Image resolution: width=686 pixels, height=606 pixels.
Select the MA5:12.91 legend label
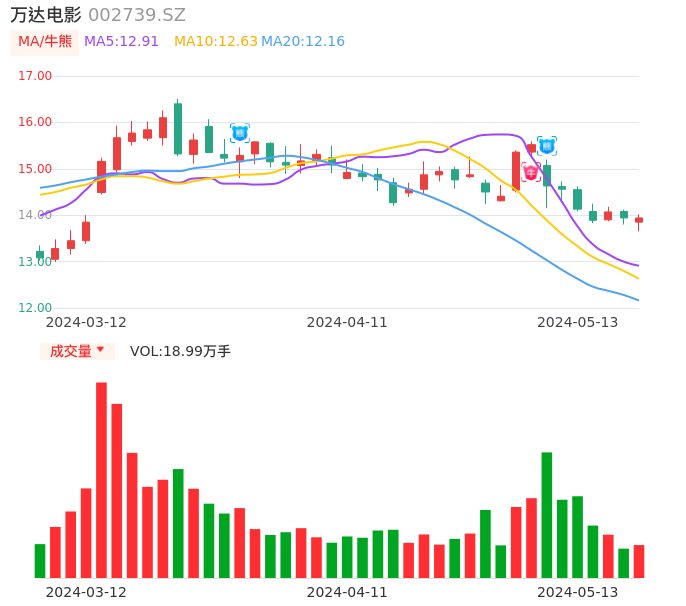[x=121, y=42]
